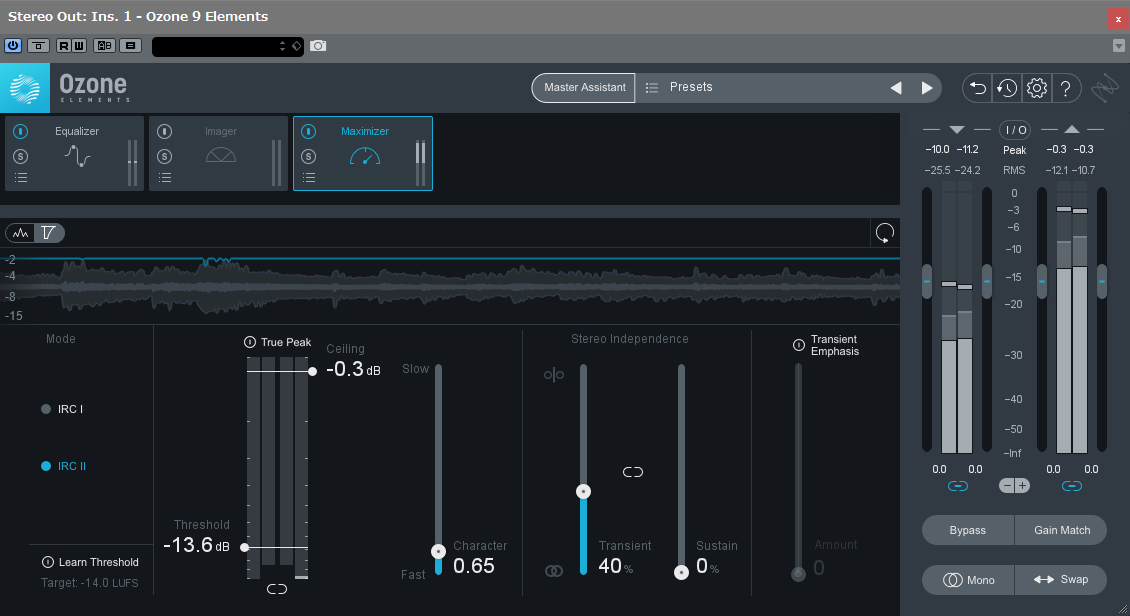This screenshot has height=616, width=1130.
Task: Click the Write automation W button
Action: click(79, 45)
